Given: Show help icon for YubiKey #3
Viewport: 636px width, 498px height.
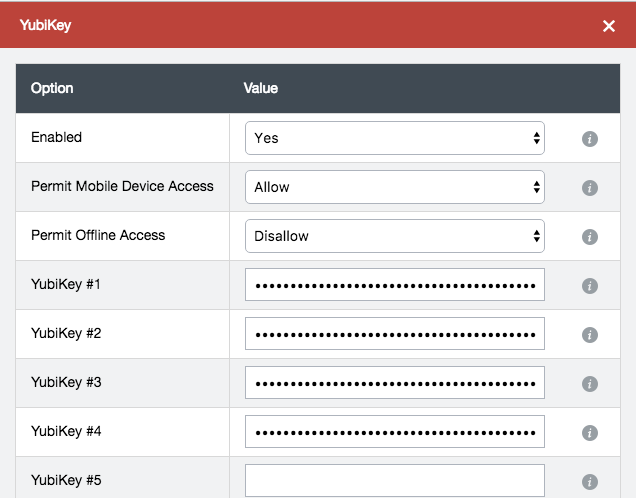Looking at the screenshot, I should click(590, 384).
